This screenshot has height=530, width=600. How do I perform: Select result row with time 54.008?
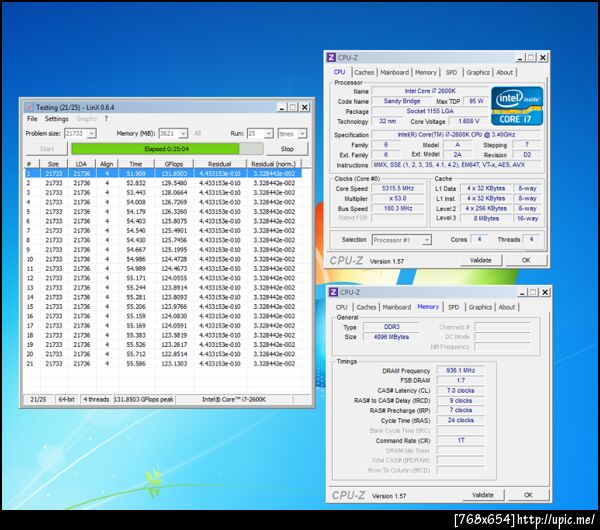163,202
